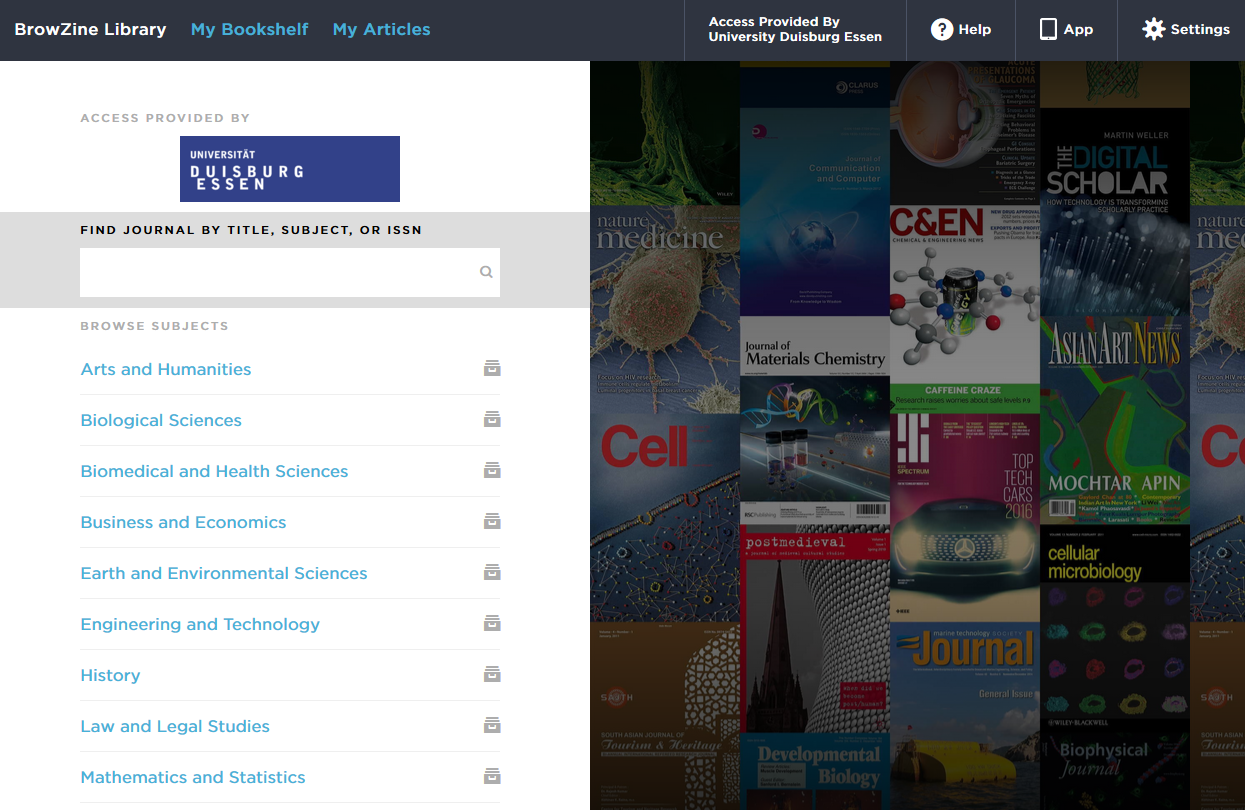Open Help via the question mark icon
The width and height of the screenshot is (1245, 810).
942,29
